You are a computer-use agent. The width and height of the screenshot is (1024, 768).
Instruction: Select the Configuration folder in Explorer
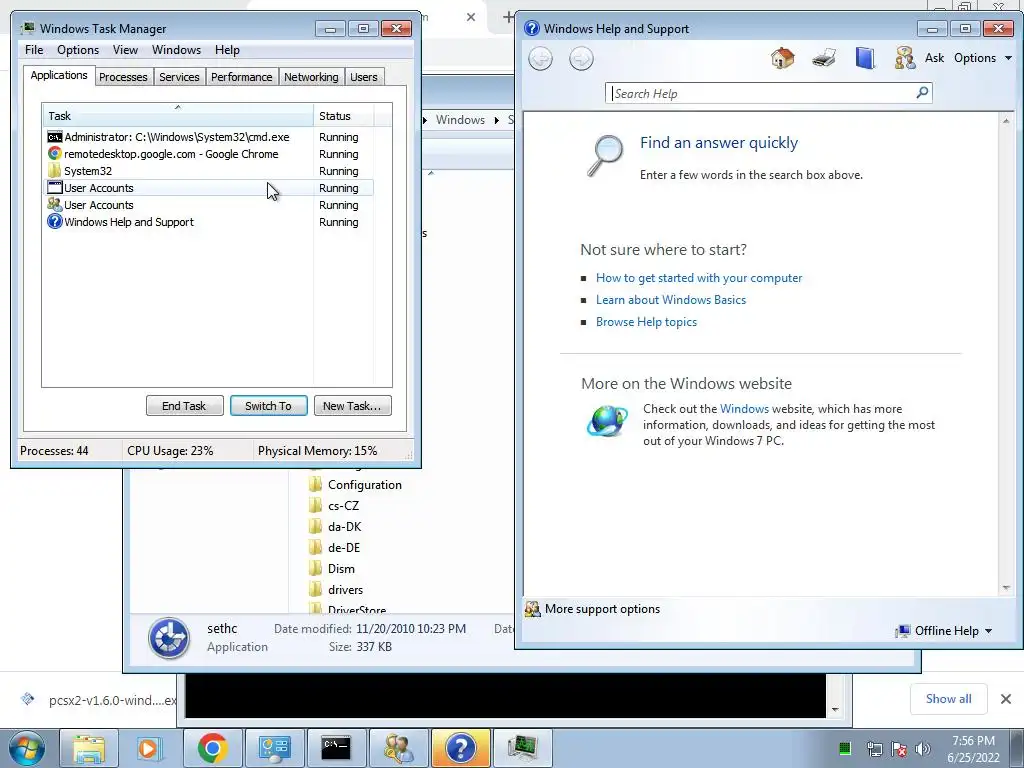pyautogui.click(x=355, y=485)
